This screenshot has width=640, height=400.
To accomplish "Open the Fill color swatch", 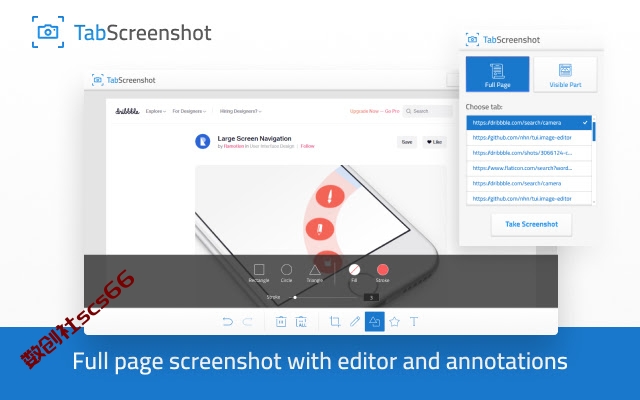I will click(x=354, y=270).
